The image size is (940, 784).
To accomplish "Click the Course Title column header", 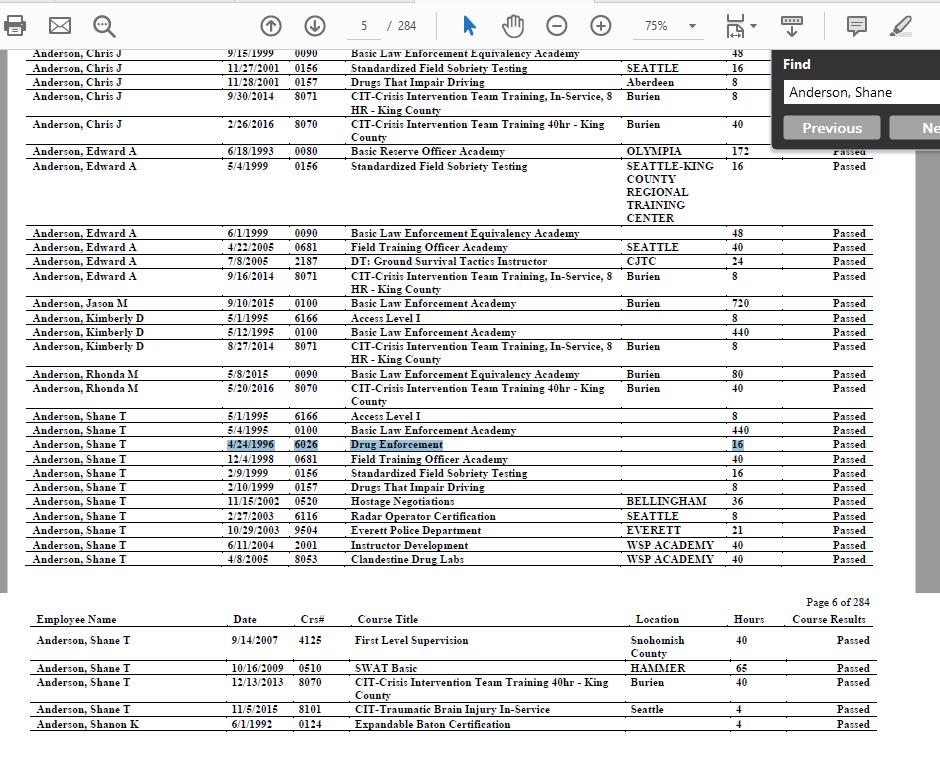I will click(x=387, y=619).
